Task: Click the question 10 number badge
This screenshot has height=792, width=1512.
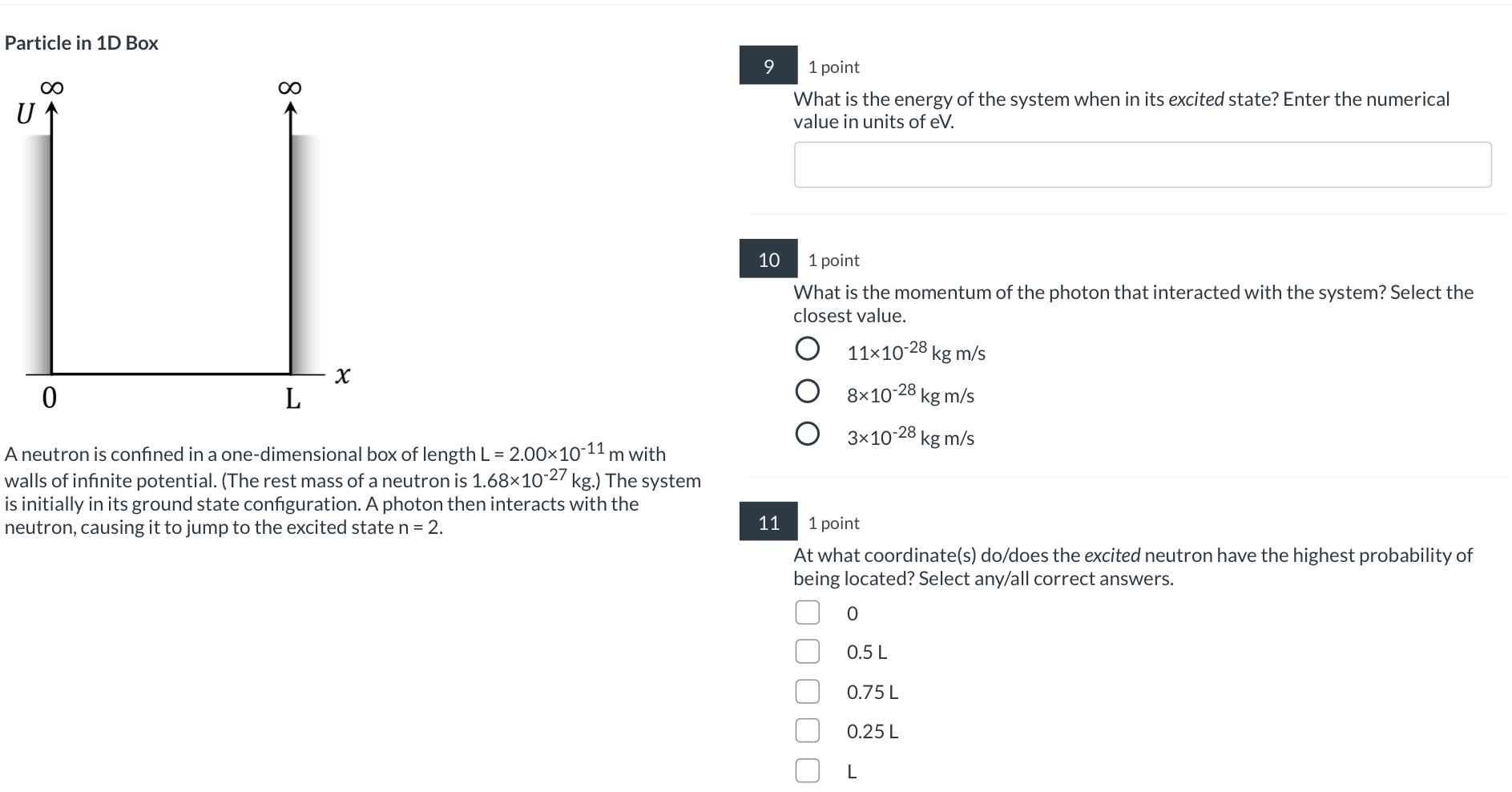Action: (768, 259)
